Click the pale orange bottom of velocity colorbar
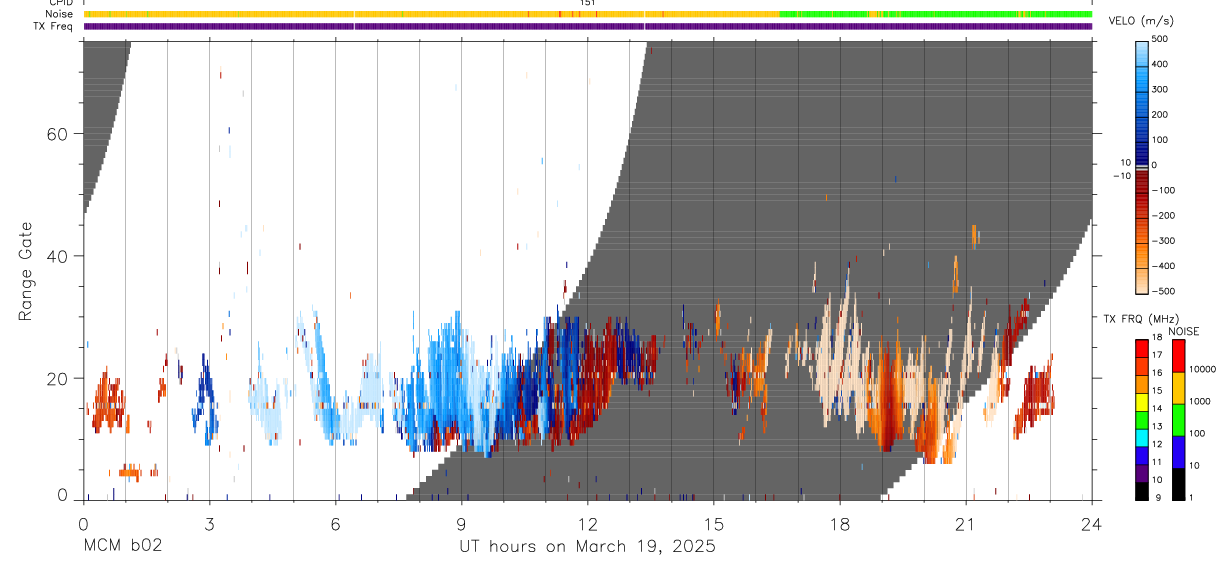This screenshot has width=1228, height=567. pyautogui.click(x=1142, y=280)
